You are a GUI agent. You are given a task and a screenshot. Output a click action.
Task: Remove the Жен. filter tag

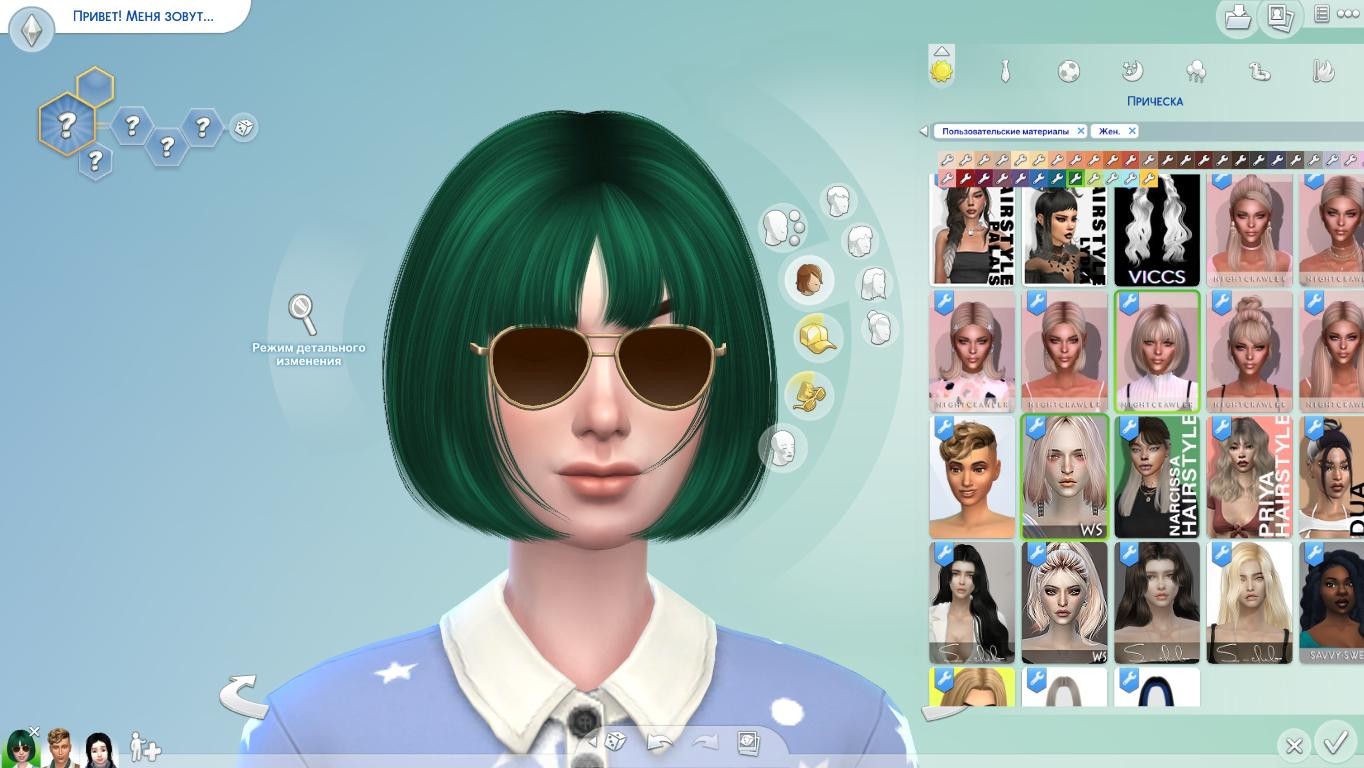[x=1132, y=131]
